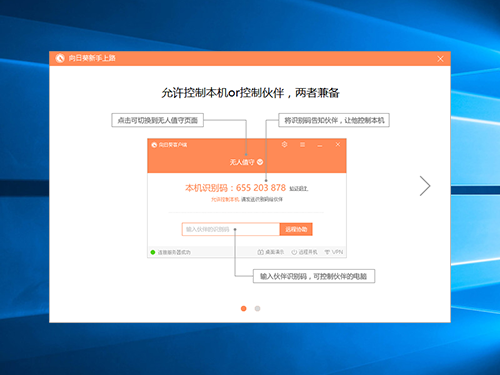Screen dimensions: 500x375
Task: Go to next tutorial page with right arrow
Action: [x=425, y=186]
